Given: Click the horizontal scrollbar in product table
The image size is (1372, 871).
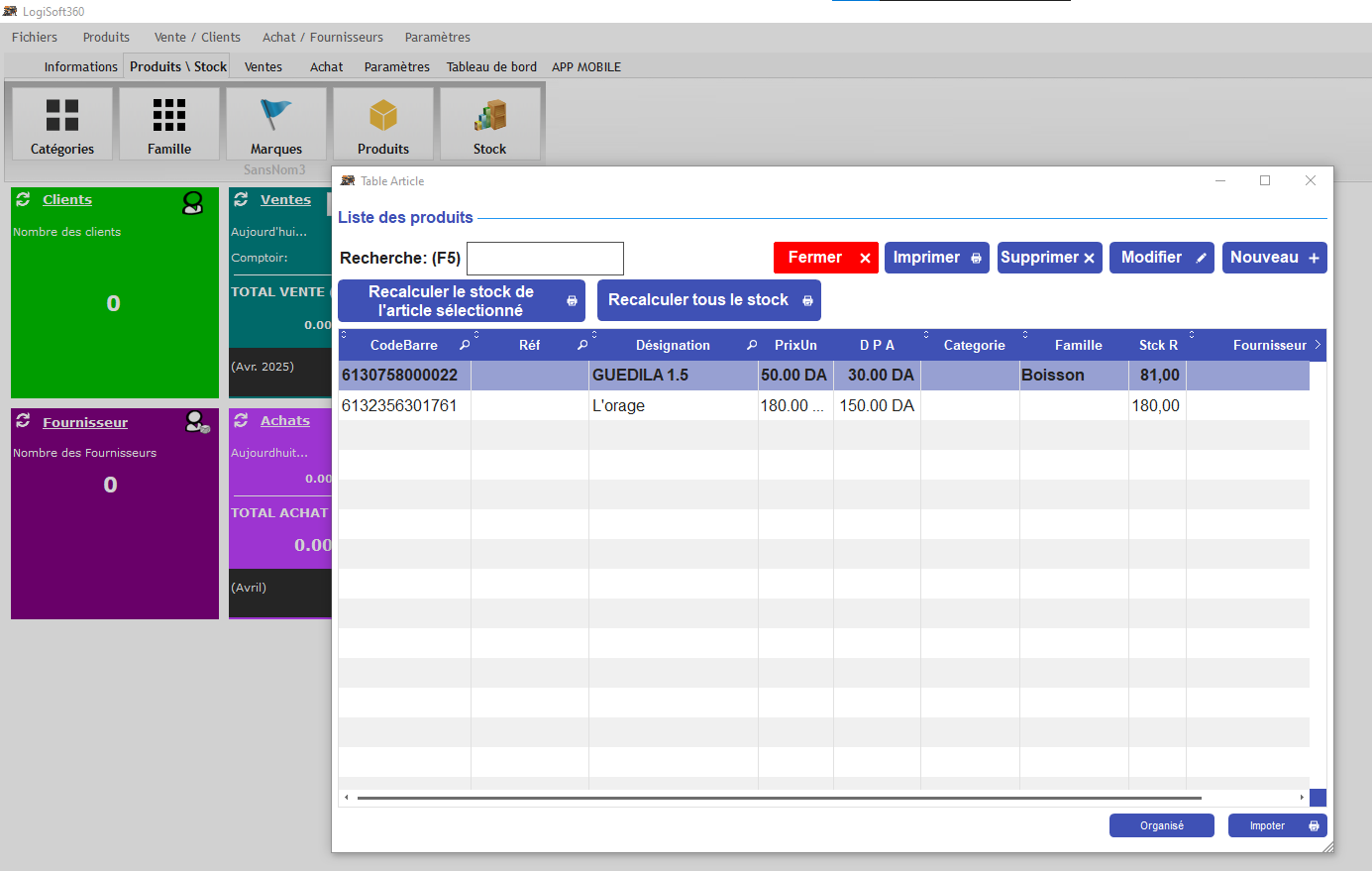Looking at the screenshot, I should pos(779,797).
